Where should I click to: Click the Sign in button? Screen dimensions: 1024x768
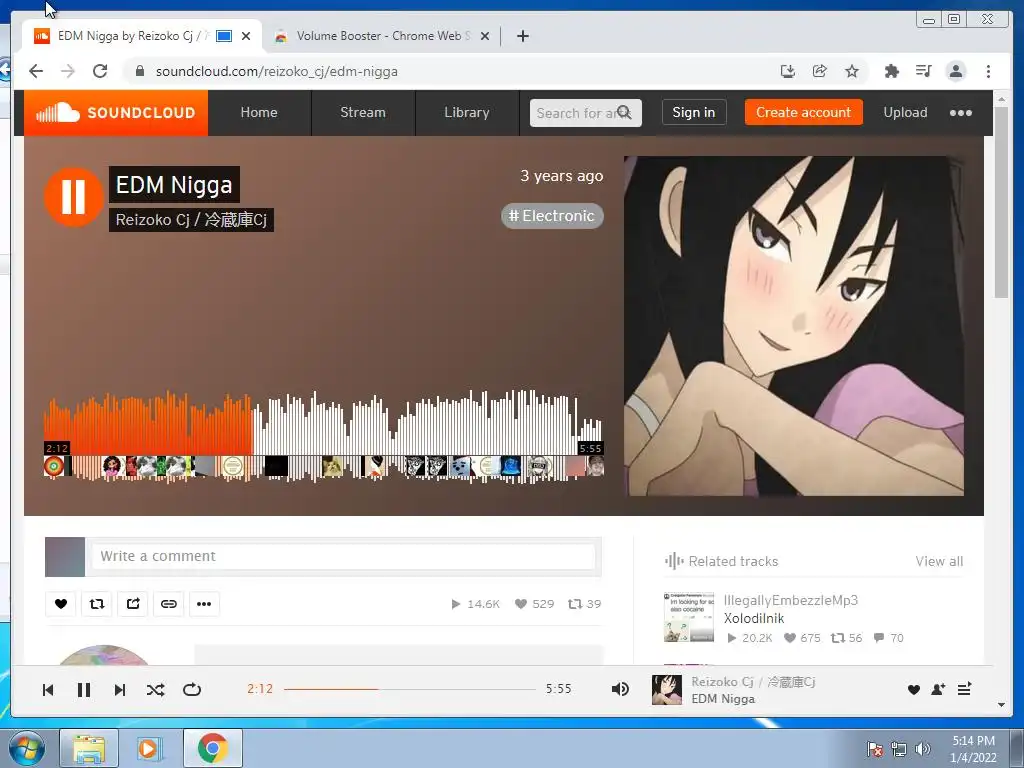(694, 112)
